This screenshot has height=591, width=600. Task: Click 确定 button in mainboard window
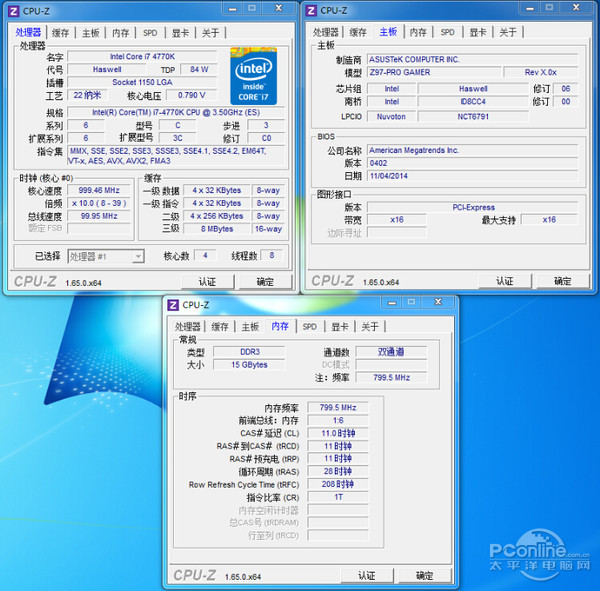click(562, 281)
